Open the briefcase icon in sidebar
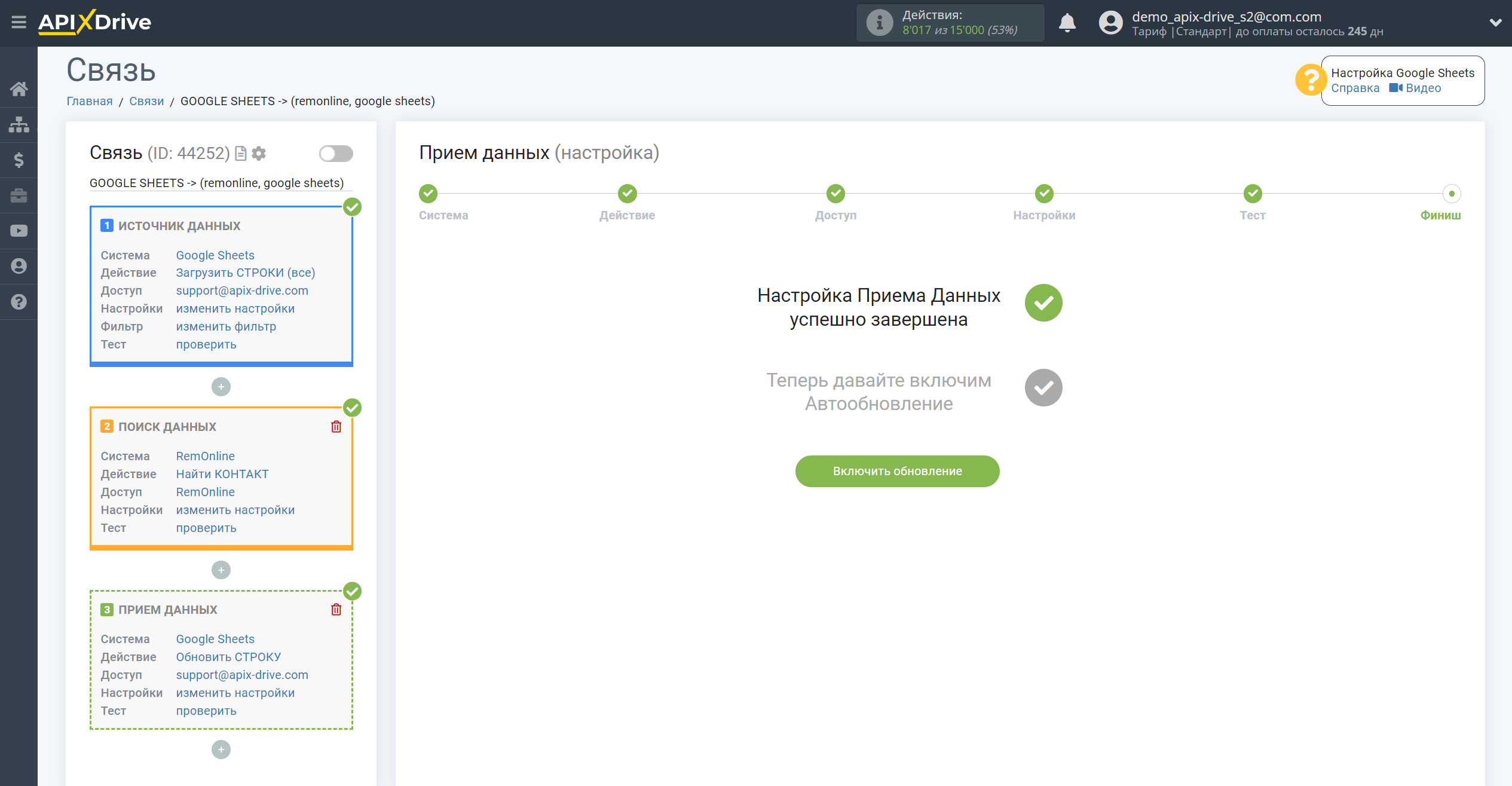This screenshot has height=786, width=1512. tap(19, 195)
